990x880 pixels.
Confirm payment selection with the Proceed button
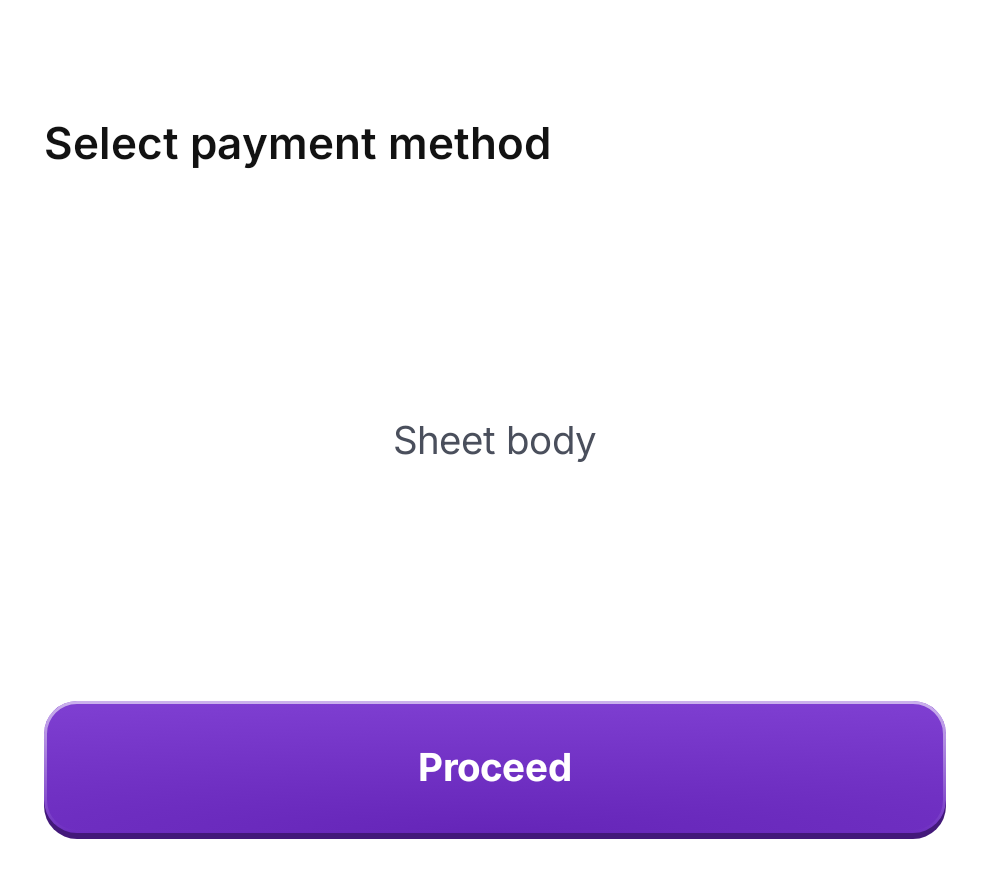pos(494,770)
